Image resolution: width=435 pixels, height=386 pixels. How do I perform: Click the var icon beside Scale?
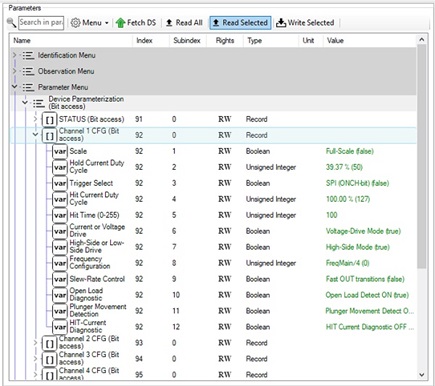tap(60, 151)
